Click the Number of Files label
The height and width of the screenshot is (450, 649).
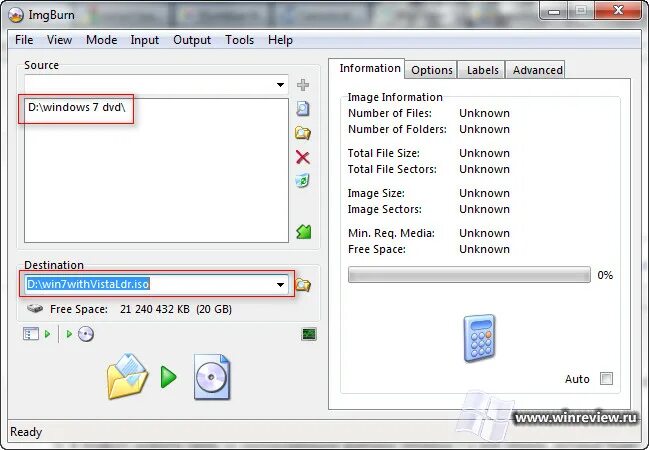click(x=390, y=113)
